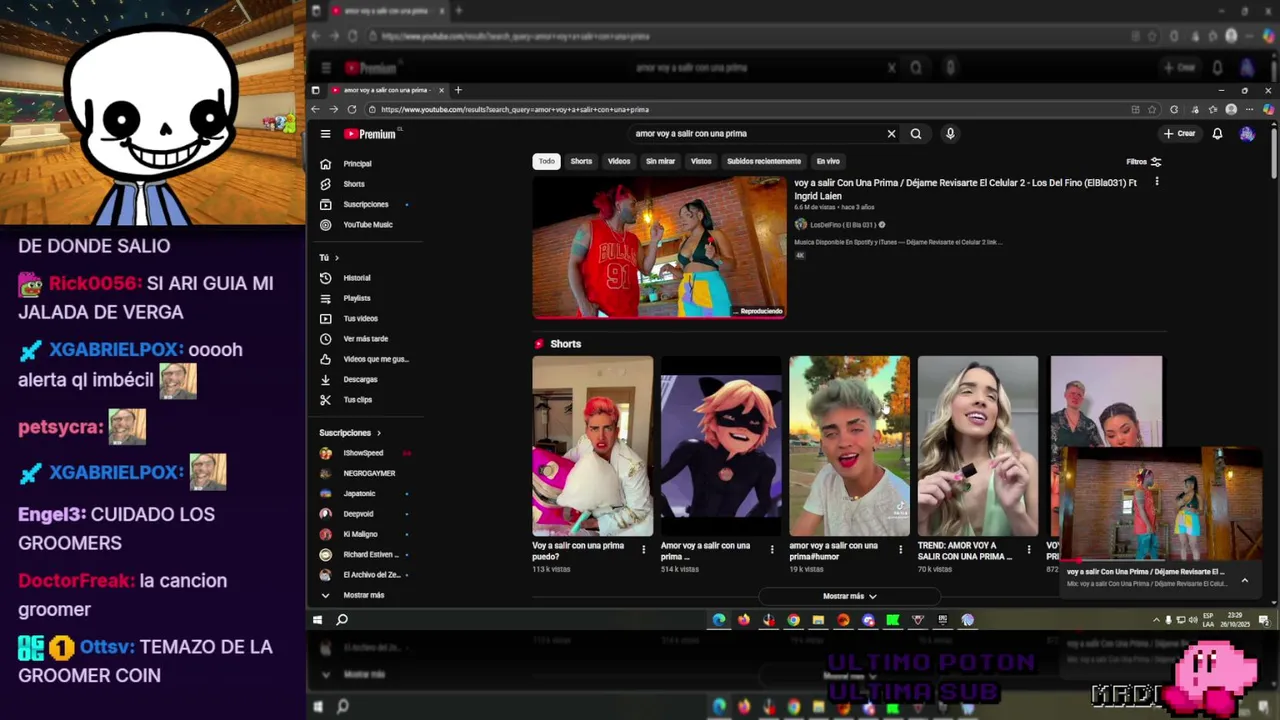The image size is (1280, 720).
Task: Open options menu for 'una prima puedo?' short
Action: [x=643, y=549]
